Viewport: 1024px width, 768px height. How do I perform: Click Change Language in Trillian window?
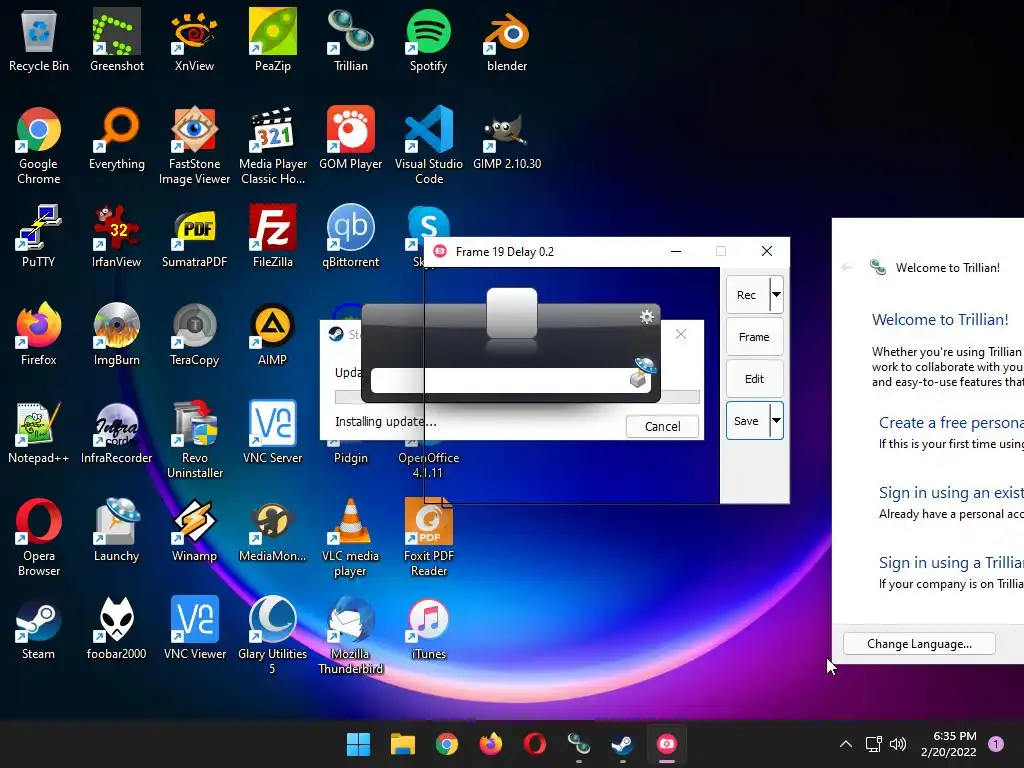919,644
